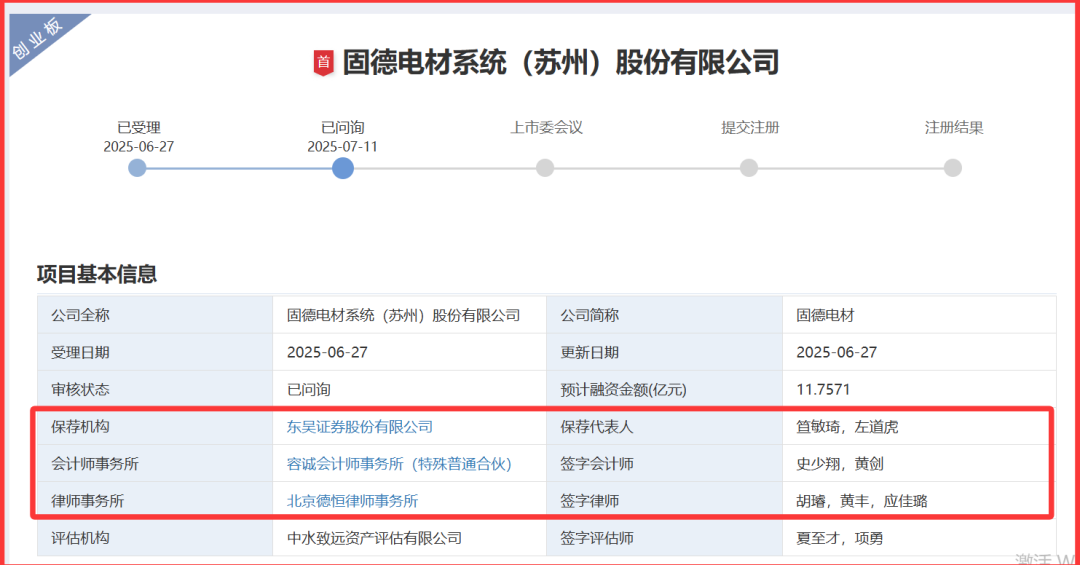Click the 注册结果 stage label
The width and height of the screenshot is (1080, 565).
[x=954, y=127]
